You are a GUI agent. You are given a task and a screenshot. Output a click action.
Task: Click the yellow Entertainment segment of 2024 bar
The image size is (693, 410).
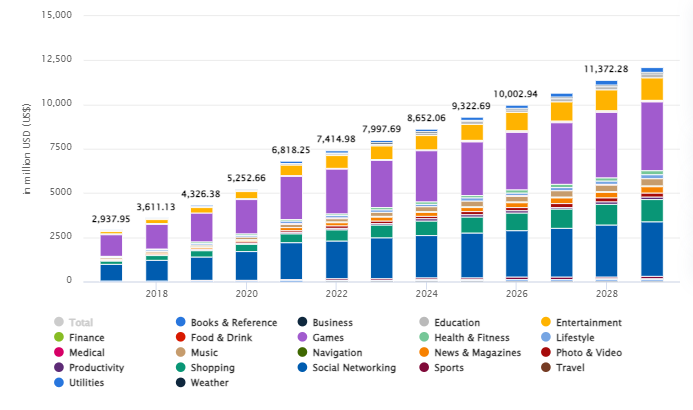[x=426, y=143]
